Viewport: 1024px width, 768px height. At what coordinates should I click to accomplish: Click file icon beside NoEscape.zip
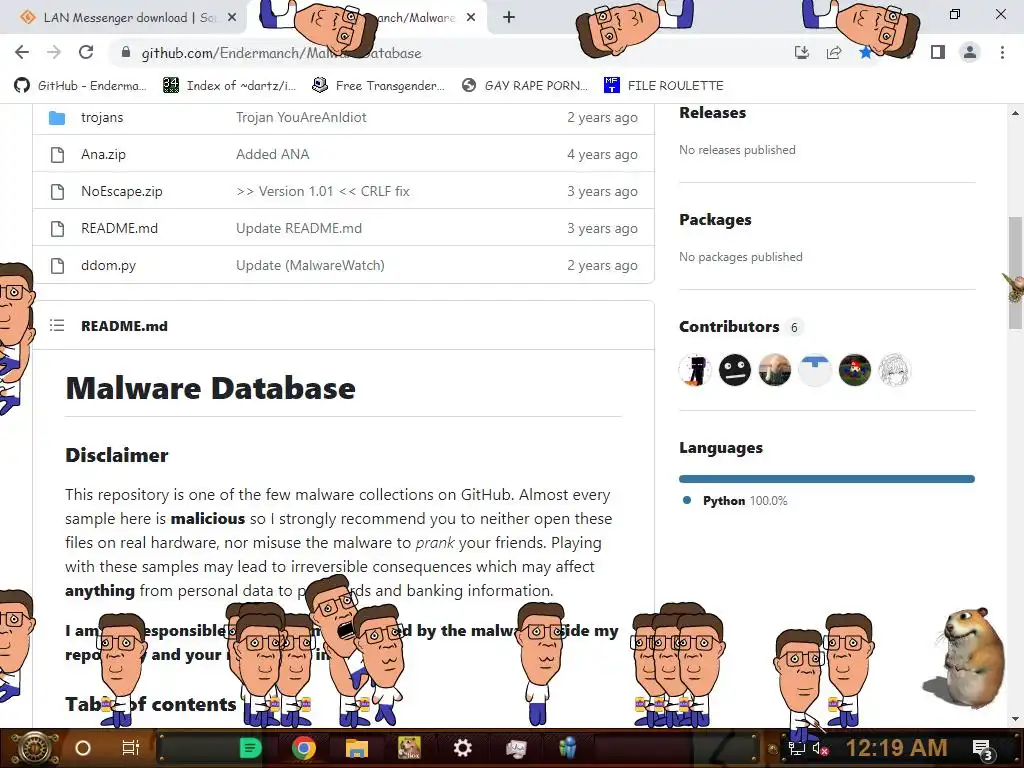point(57,191)
